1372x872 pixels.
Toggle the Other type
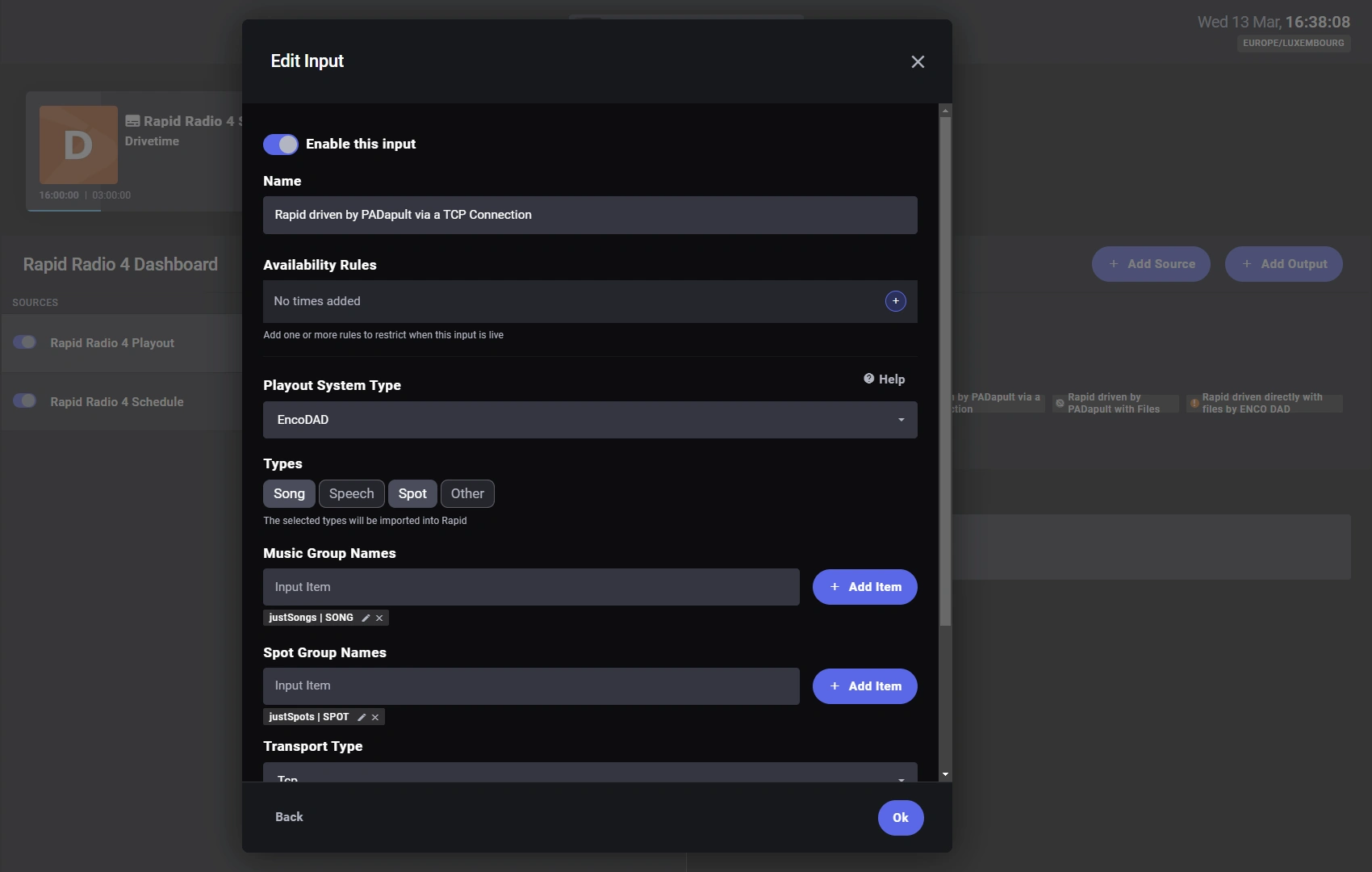467,493
